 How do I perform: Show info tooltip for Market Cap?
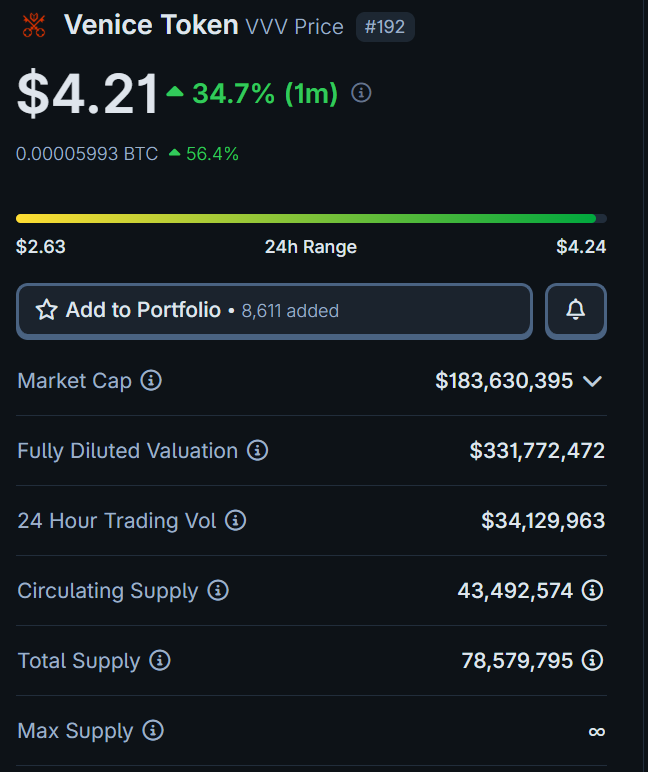pyautogui.click(x=151, y=381)
